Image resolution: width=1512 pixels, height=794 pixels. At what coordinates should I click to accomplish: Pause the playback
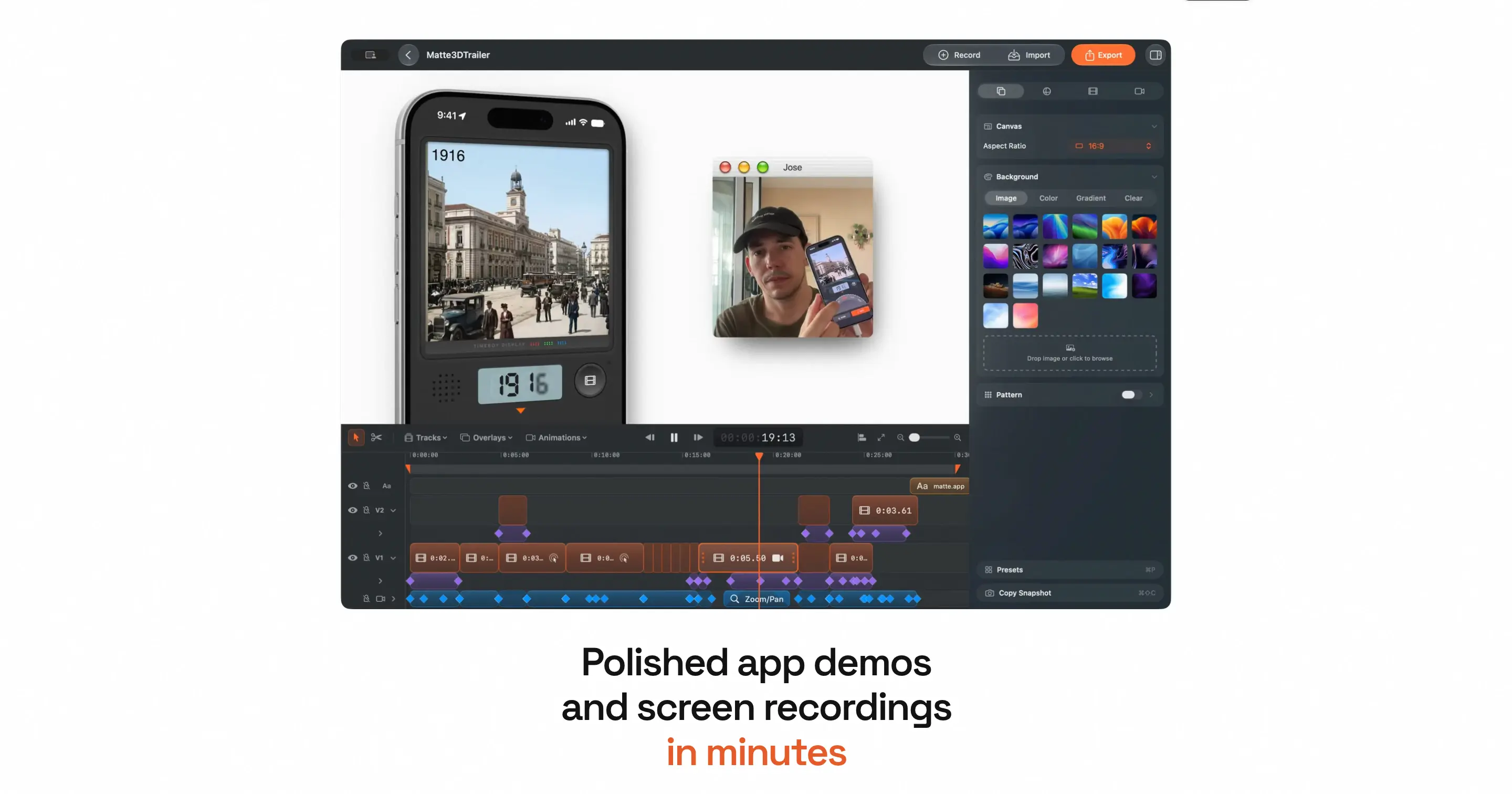point(674,437)
